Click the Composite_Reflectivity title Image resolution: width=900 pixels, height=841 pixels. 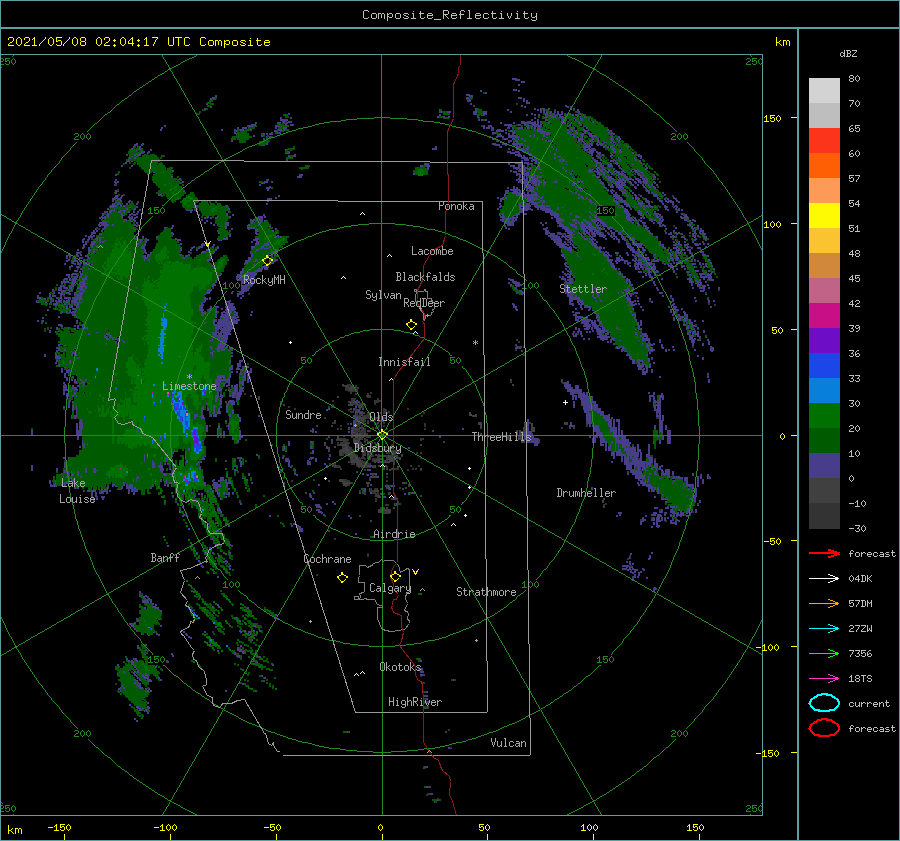point(450,15)
